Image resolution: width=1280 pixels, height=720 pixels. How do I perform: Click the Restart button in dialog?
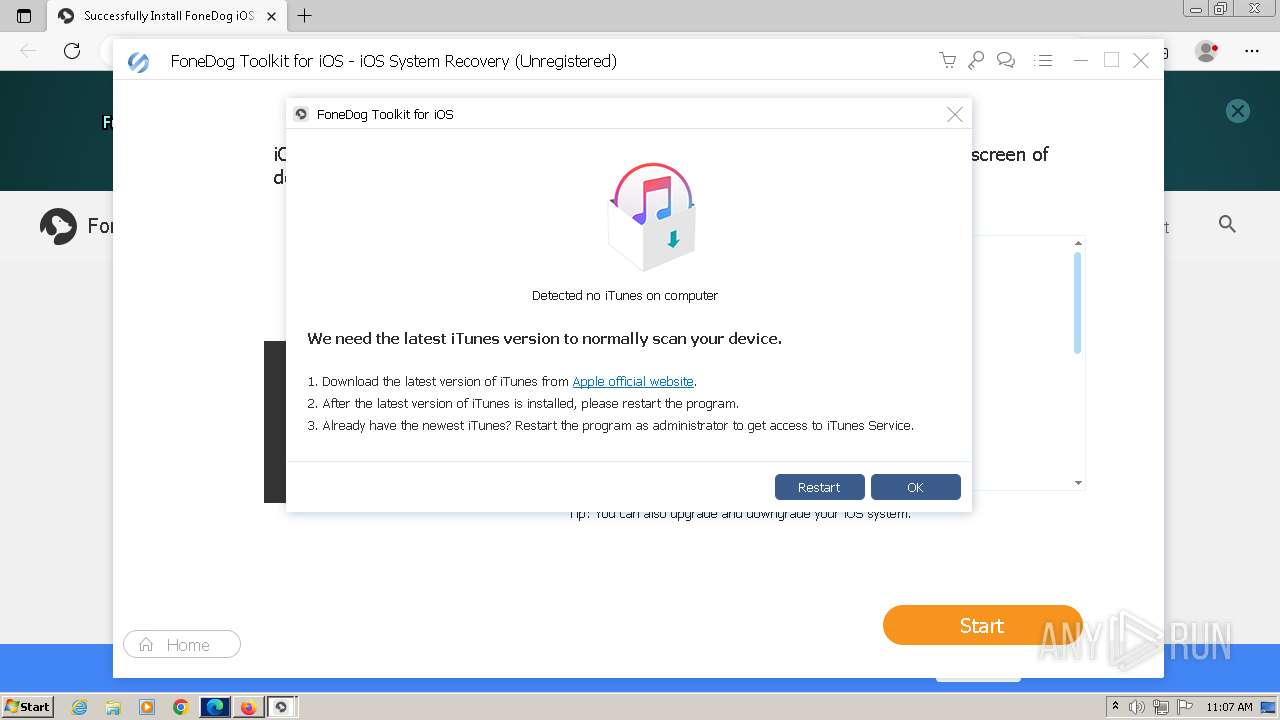click(819, 487)
